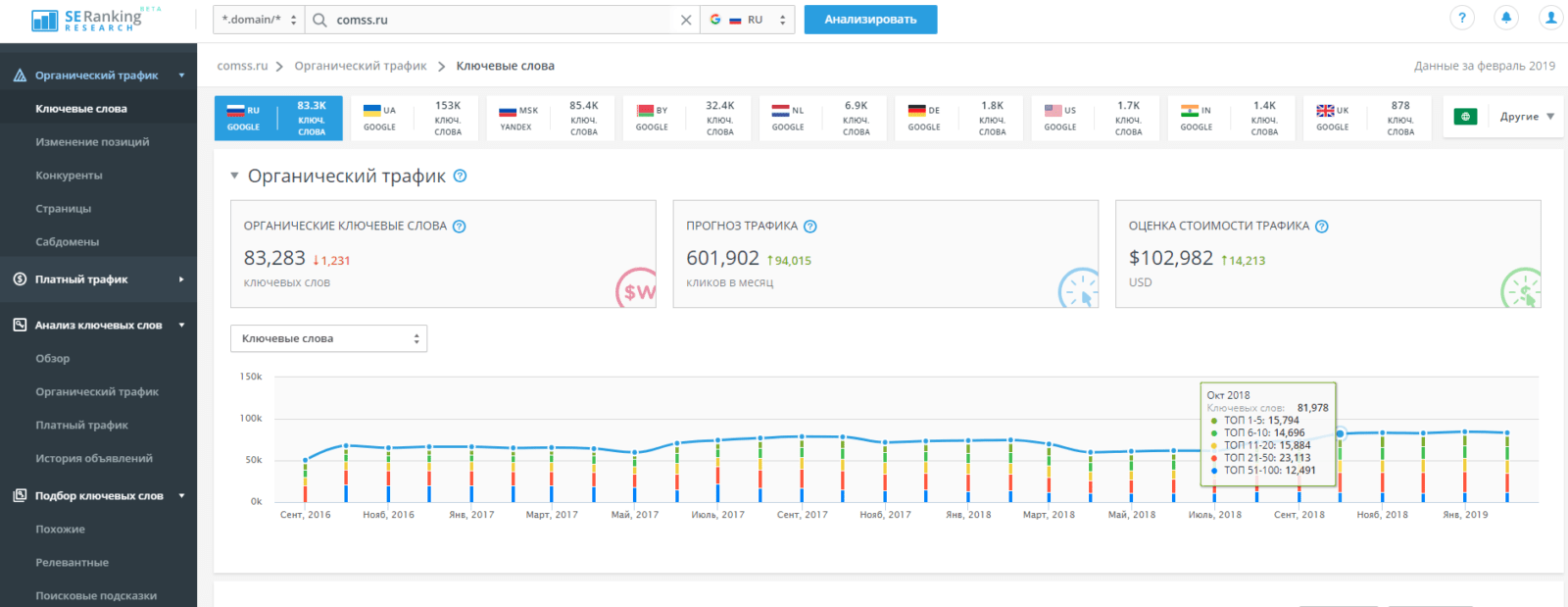Click the pink $W widget icon
Image resolution: width=1568 pixels, height=607 pixels.
[637, 289]
